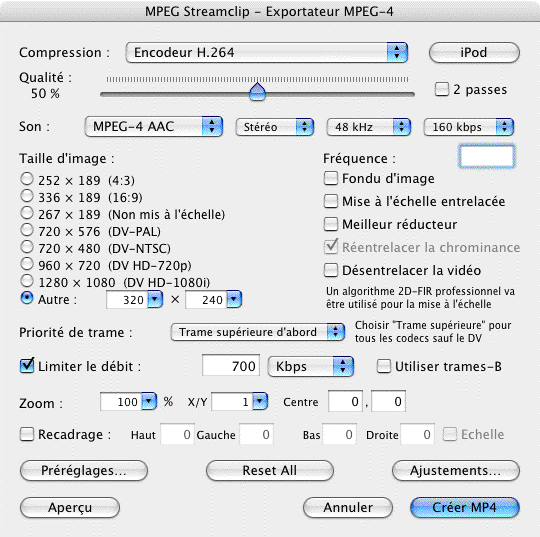Select the Autre custom size radio button
Screen dimensions: 540x537
[x=27, y=298]
